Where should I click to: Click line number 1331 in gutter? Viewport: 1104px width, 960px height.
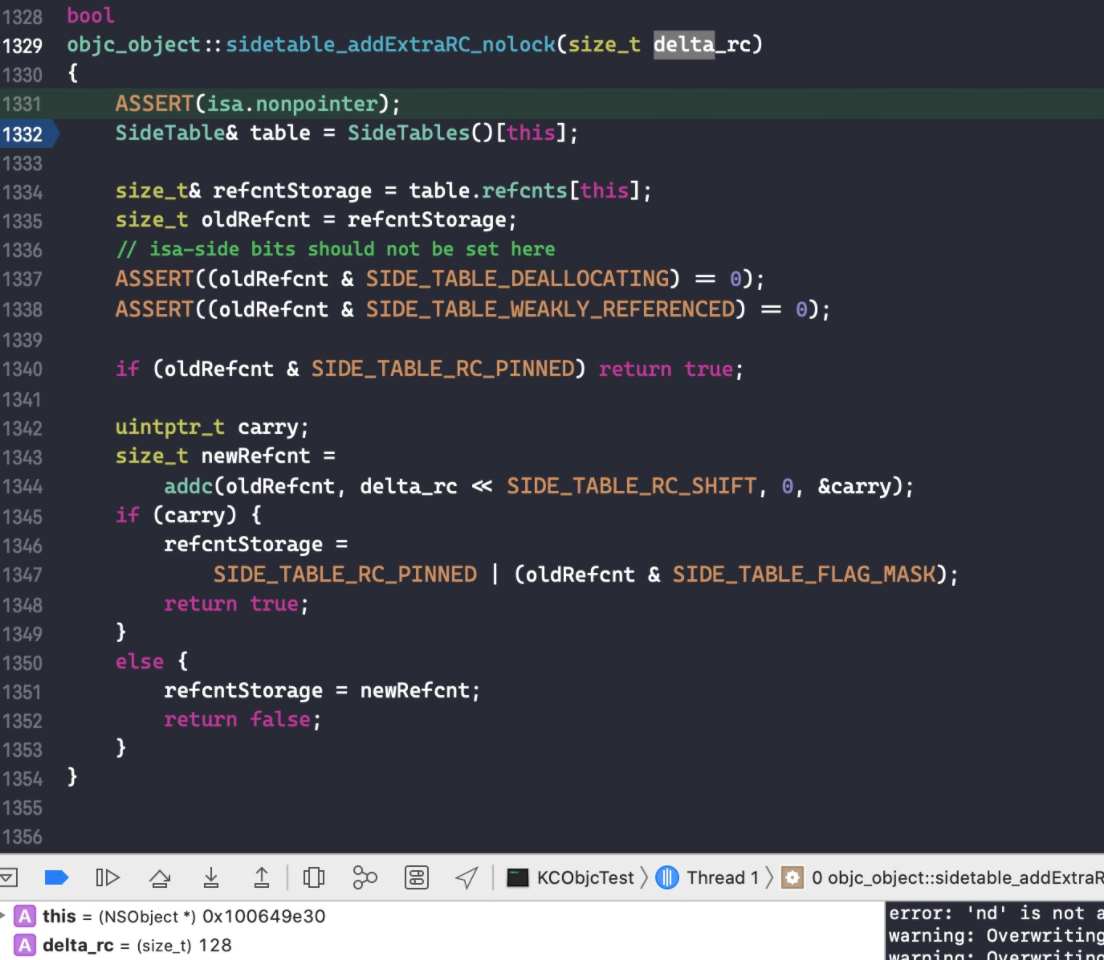[23, 104]
